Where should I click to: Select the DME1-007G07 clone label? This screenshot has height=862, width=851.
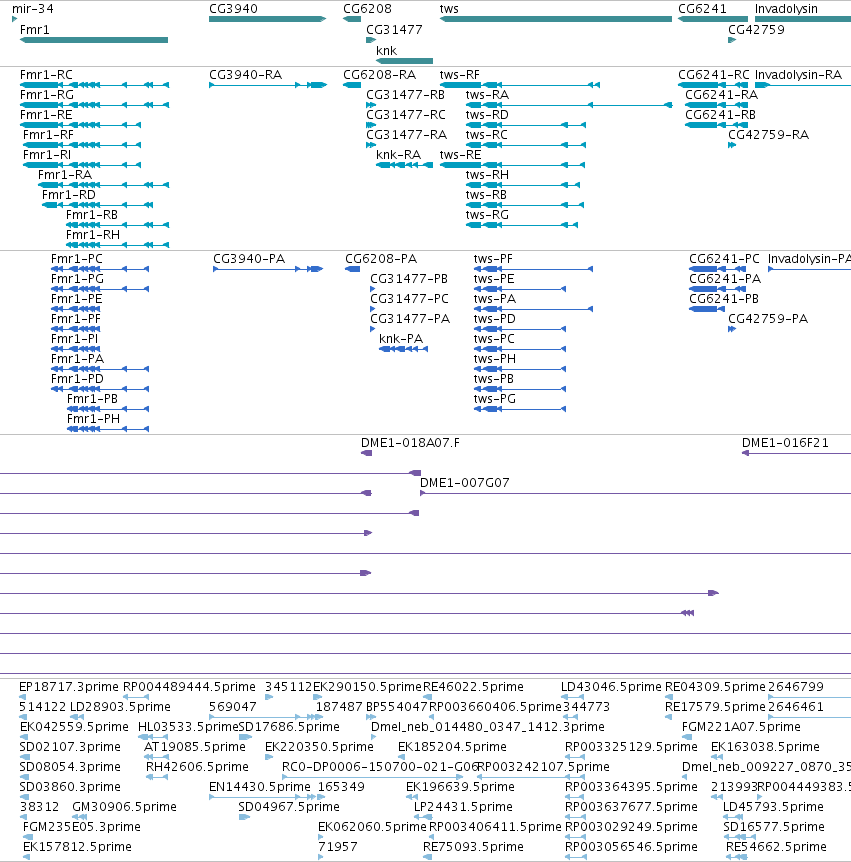click(465, 483)
